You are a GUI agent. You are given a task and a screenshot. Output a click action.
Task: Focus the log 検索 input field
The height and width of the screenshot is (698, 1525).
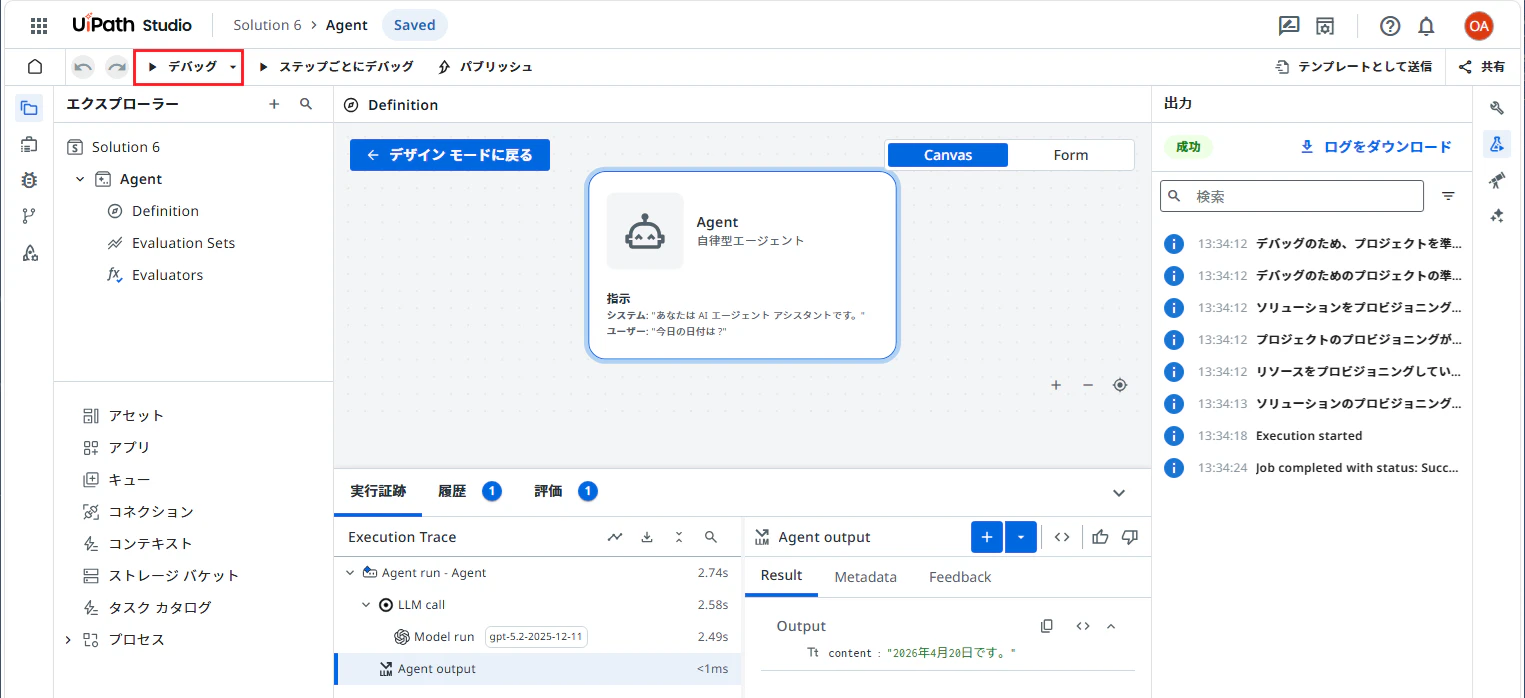pyautogui.click(x=1292, y=196)
